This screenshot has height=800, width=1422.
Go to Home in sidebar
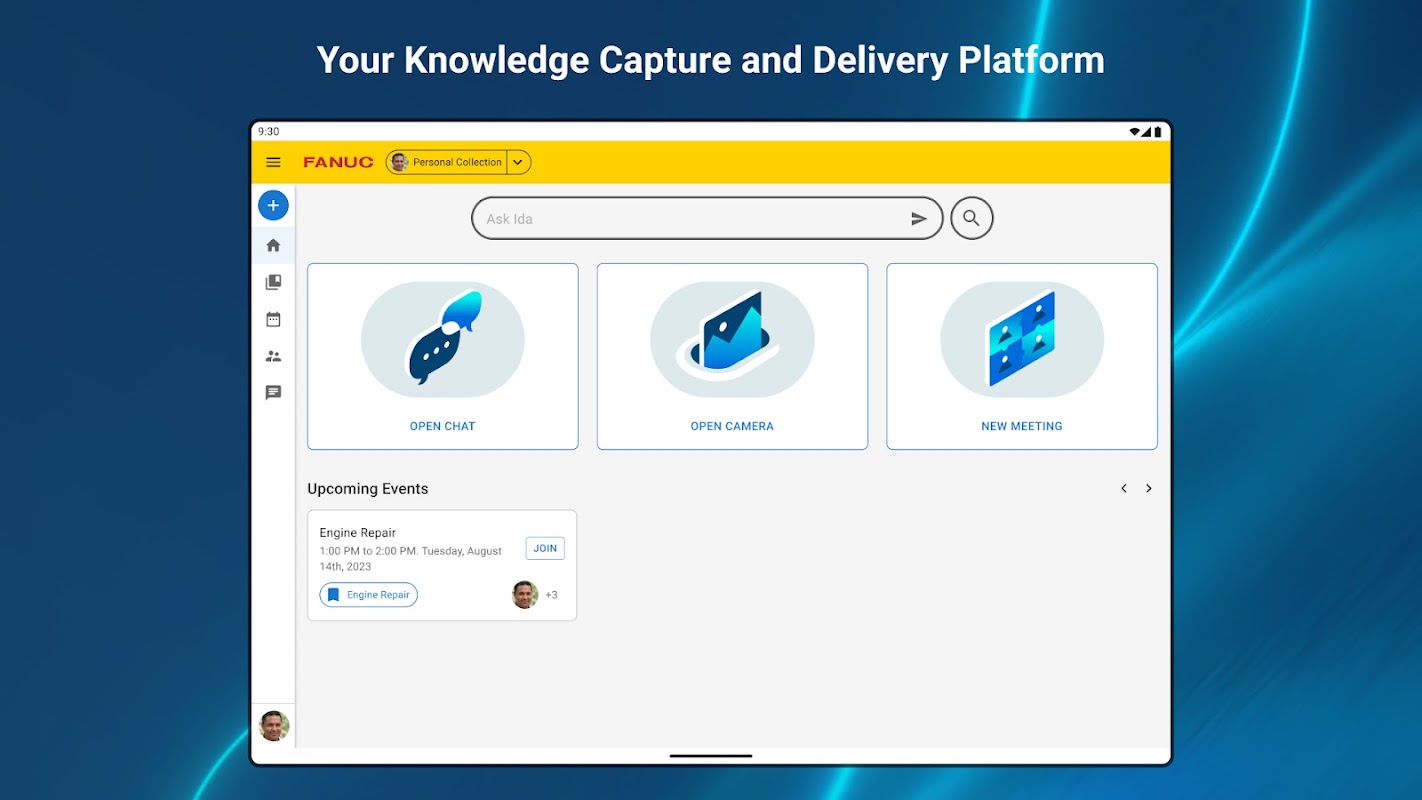point(273,245)
